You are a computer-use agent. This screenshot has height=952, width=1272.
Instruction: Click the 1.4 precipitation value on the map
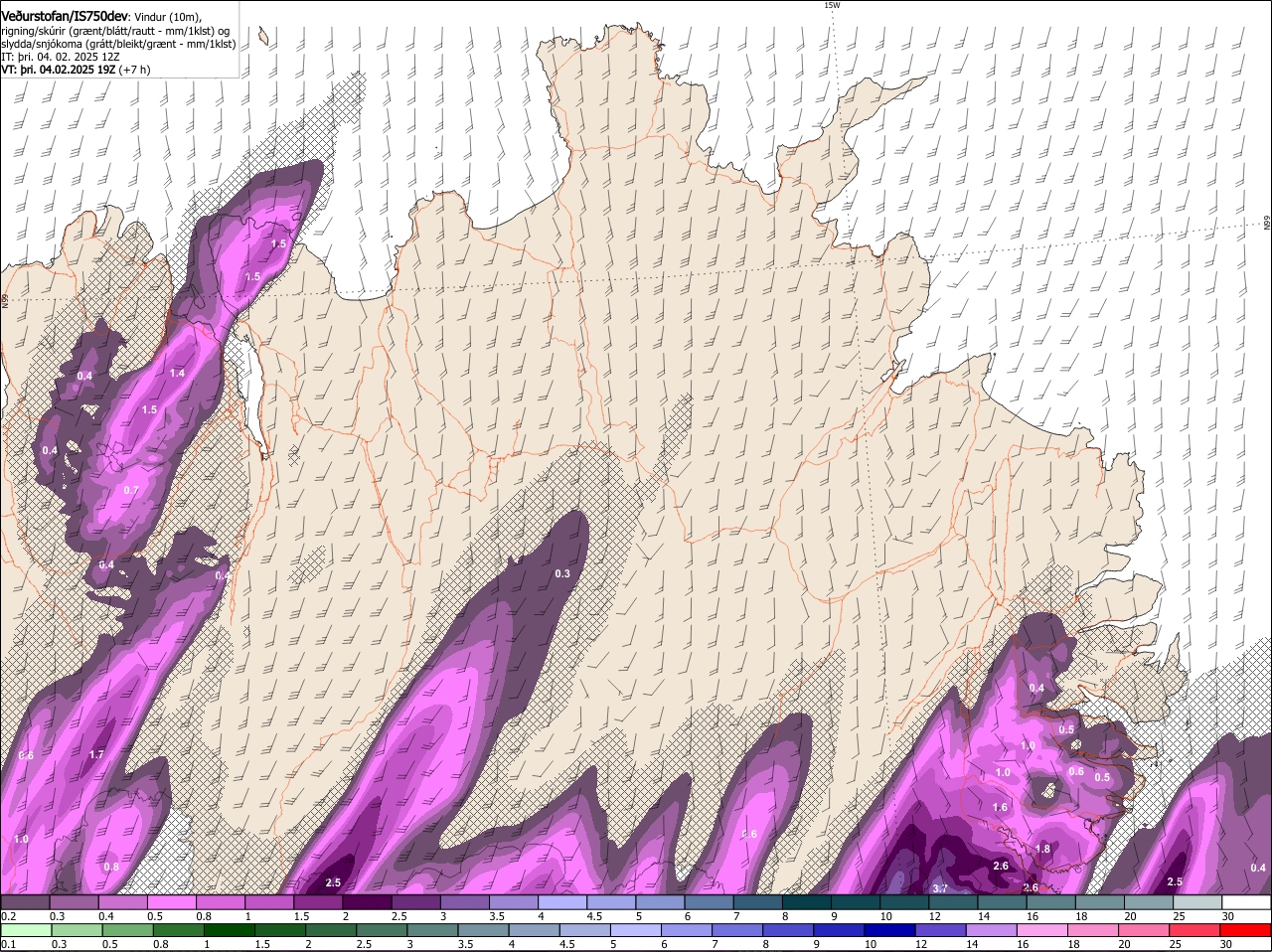177,373
